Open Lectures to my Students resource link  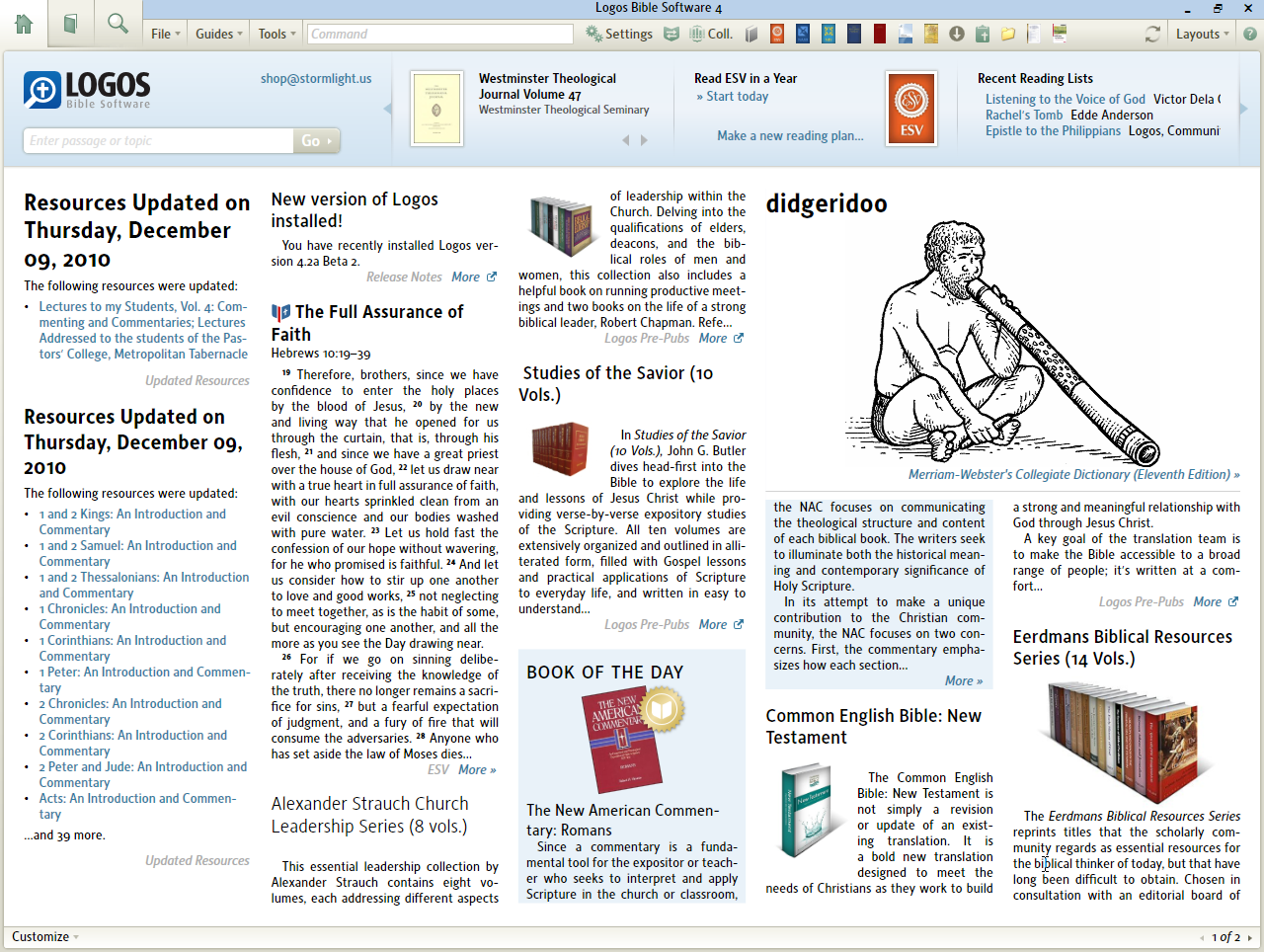[x=143, y=331]
